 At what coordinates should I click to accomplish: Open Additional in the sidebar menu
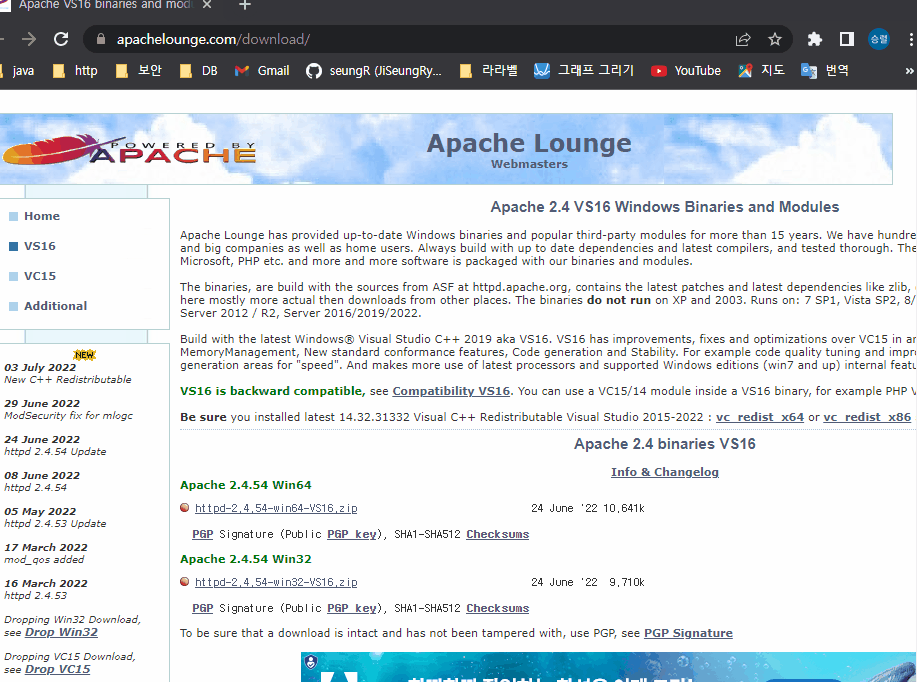[x=56, y=305]
